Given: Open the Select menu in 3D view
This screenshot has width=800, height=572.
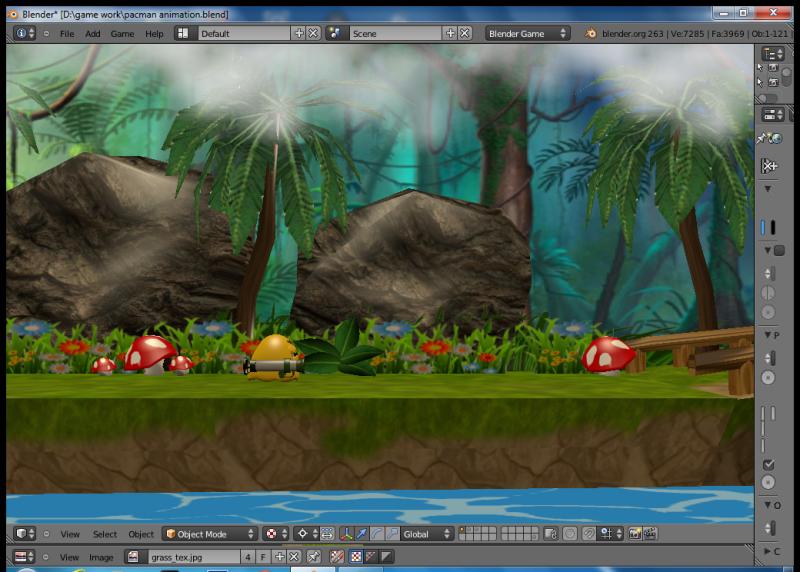Looking at the screenshot, I should point(105,534).
